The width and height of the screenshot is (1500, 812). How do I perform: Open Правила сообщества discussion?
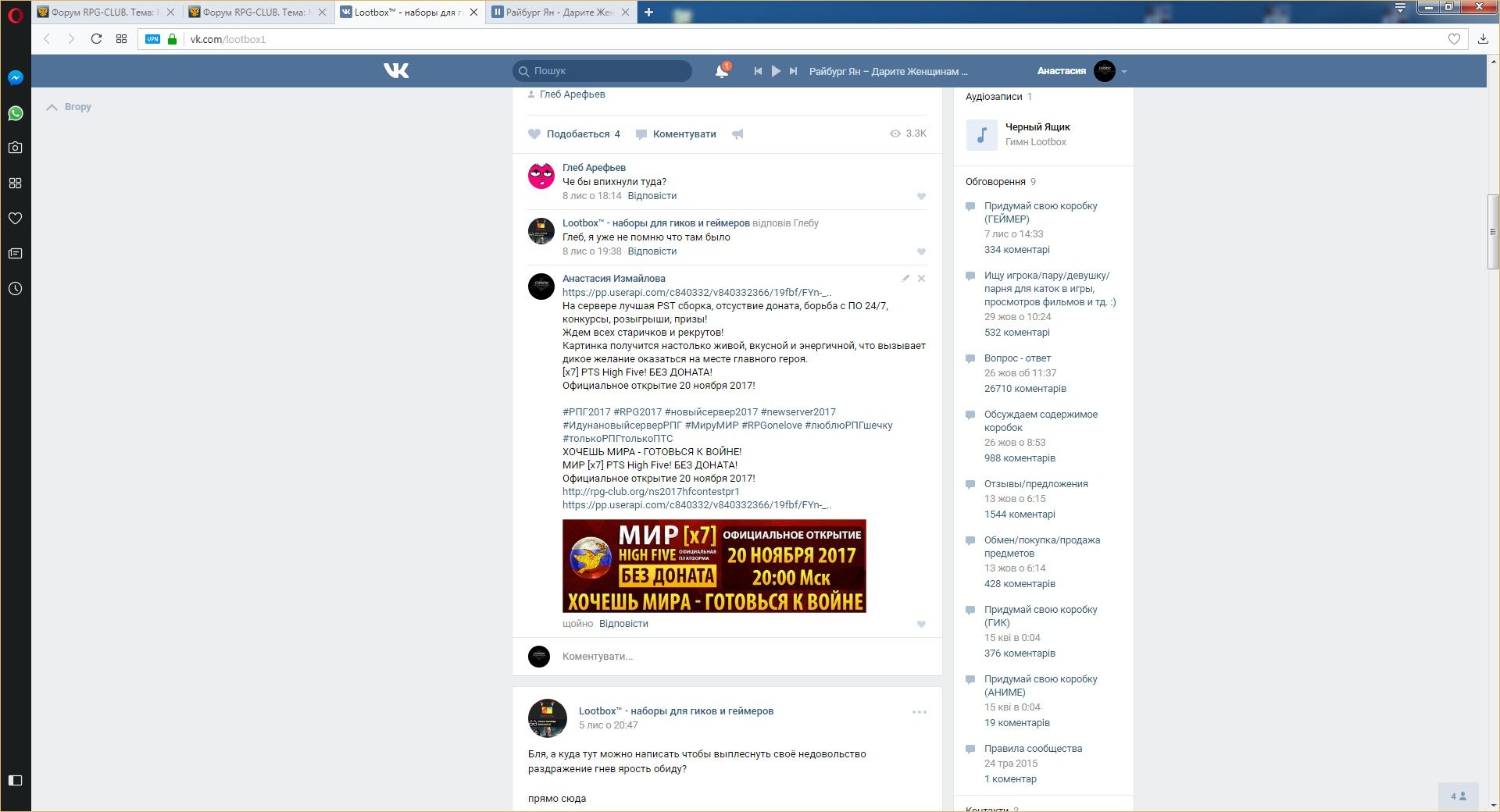tap(1033, 749)
